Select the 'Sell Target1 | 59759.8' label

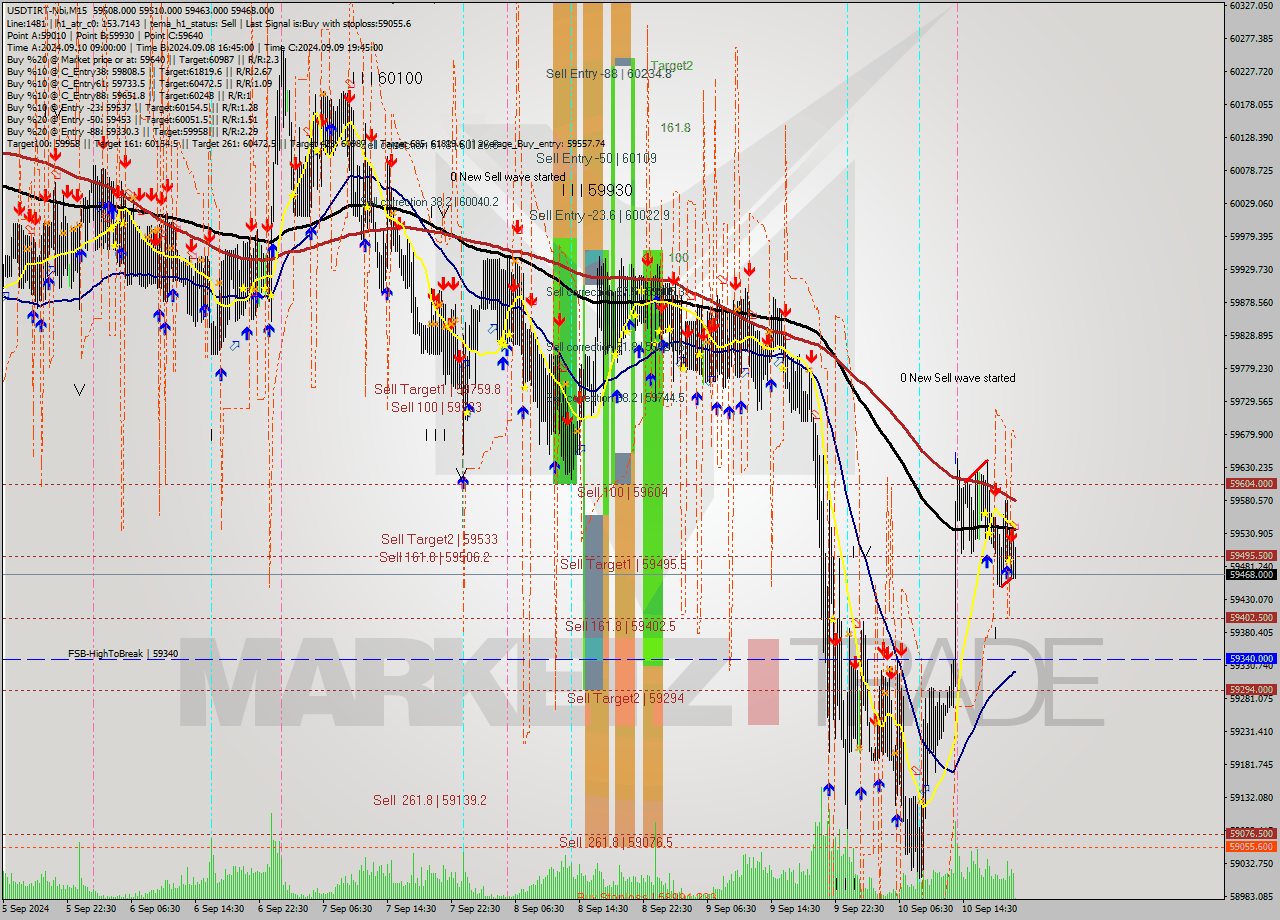point(437,389)
